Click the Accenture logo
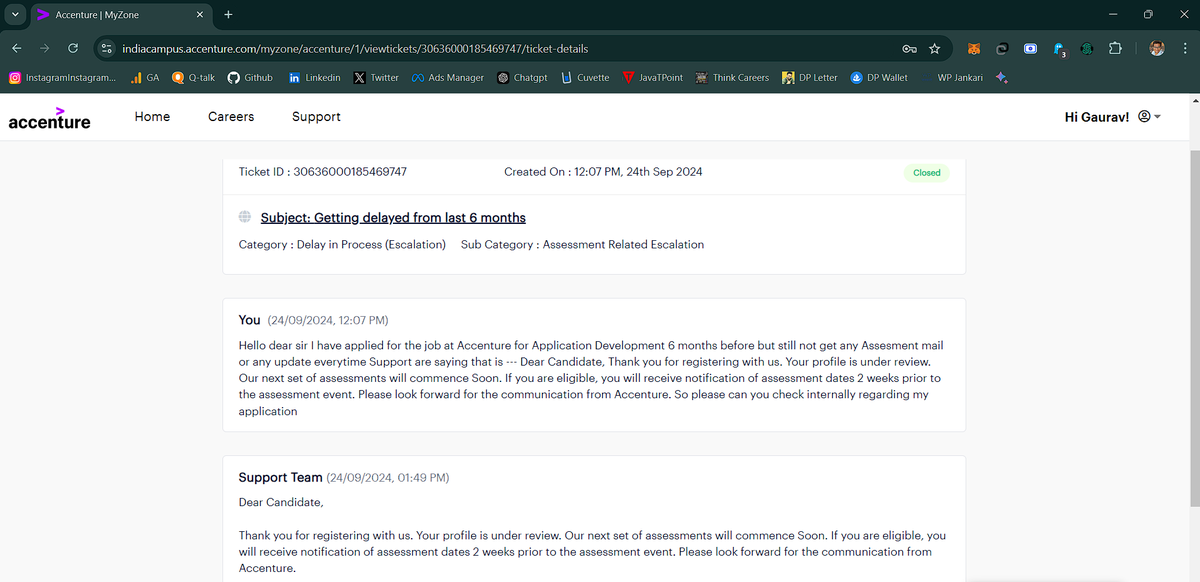This screenshot has width=1200, height=582. click(49, 118)
